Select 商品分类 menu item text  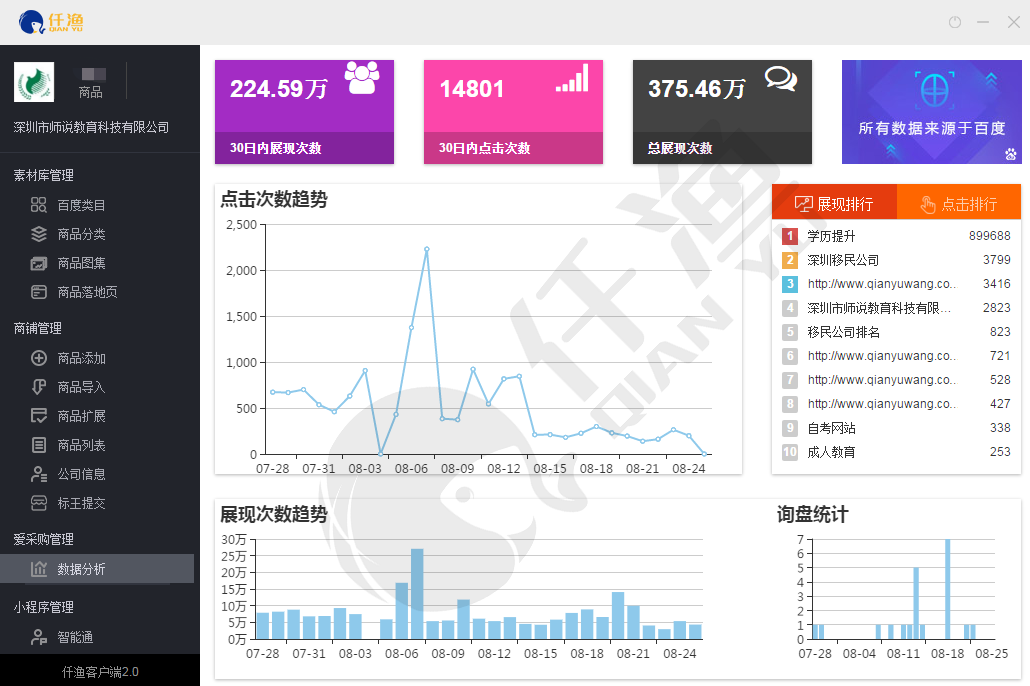81,234
